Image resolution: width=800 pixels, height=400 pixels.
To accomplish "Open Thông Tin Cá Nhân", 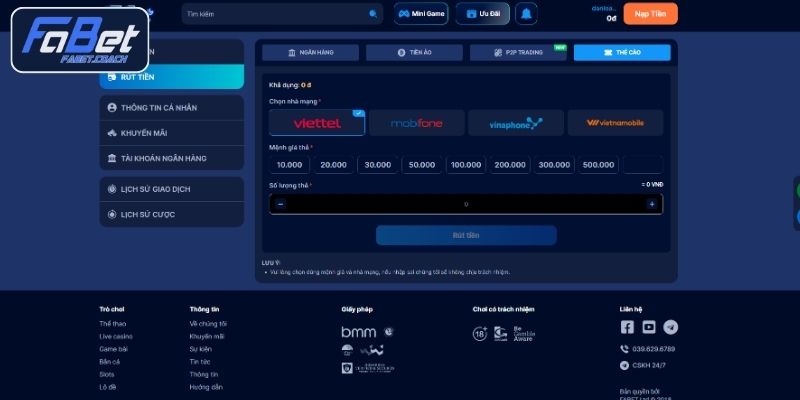I will 171,108.
